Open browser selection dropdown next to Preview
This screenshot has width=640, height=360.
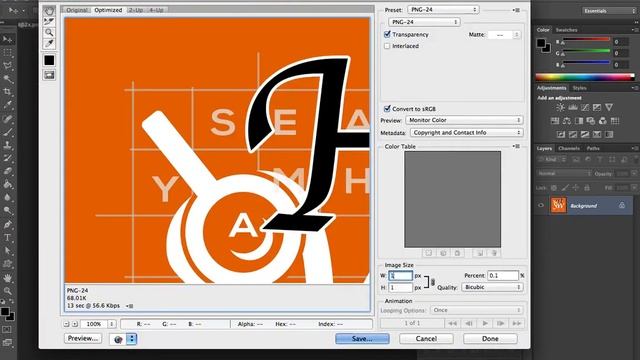131,339
